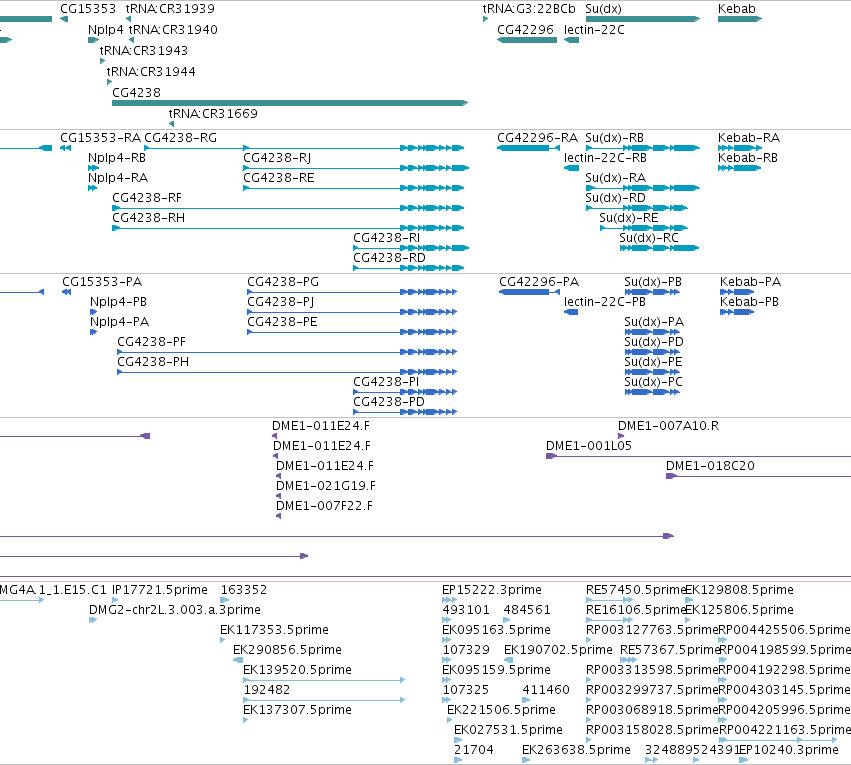Viewport: 851px width, 765px height.
Task: Click the tRNA:G3:22BCb gene label
Action: pos(529,9)
